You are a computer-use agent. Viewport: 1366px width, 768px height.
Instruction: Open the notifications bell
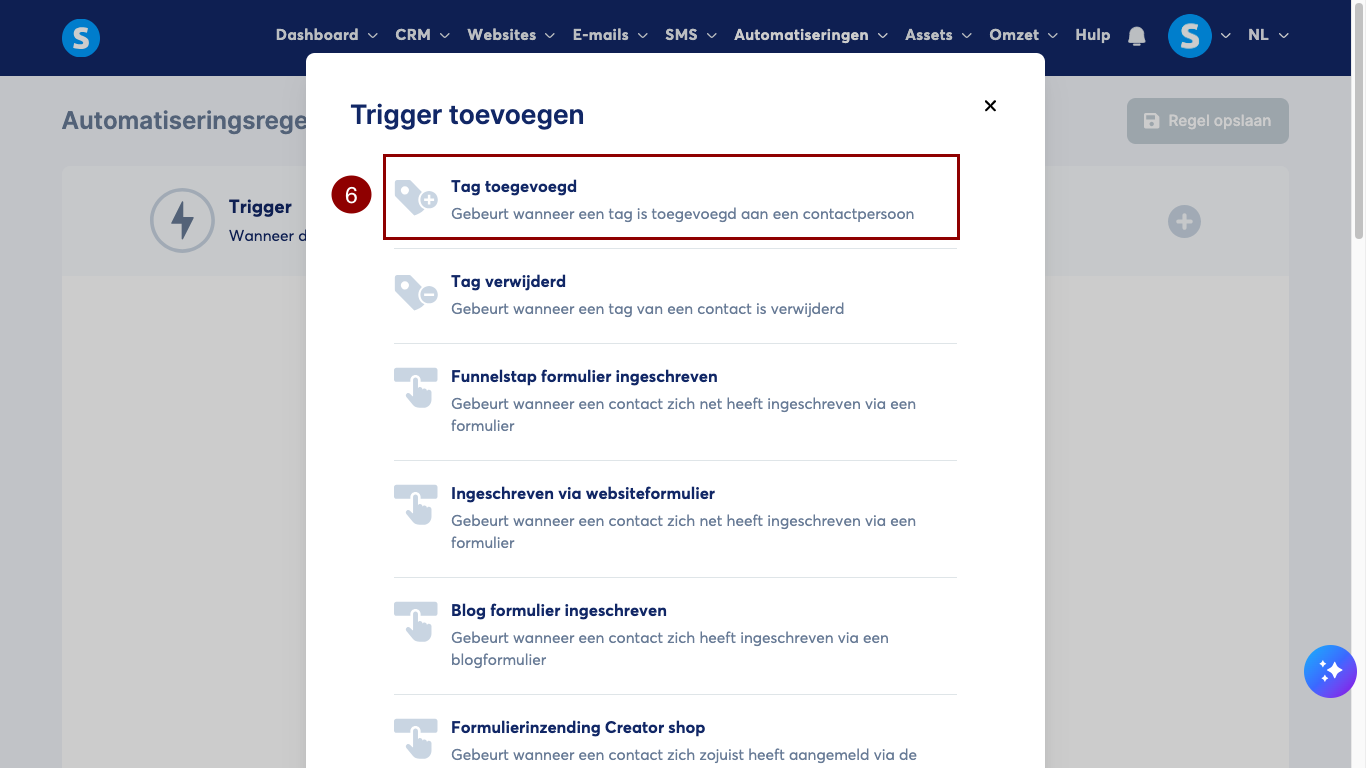[x=1136, y=36]
